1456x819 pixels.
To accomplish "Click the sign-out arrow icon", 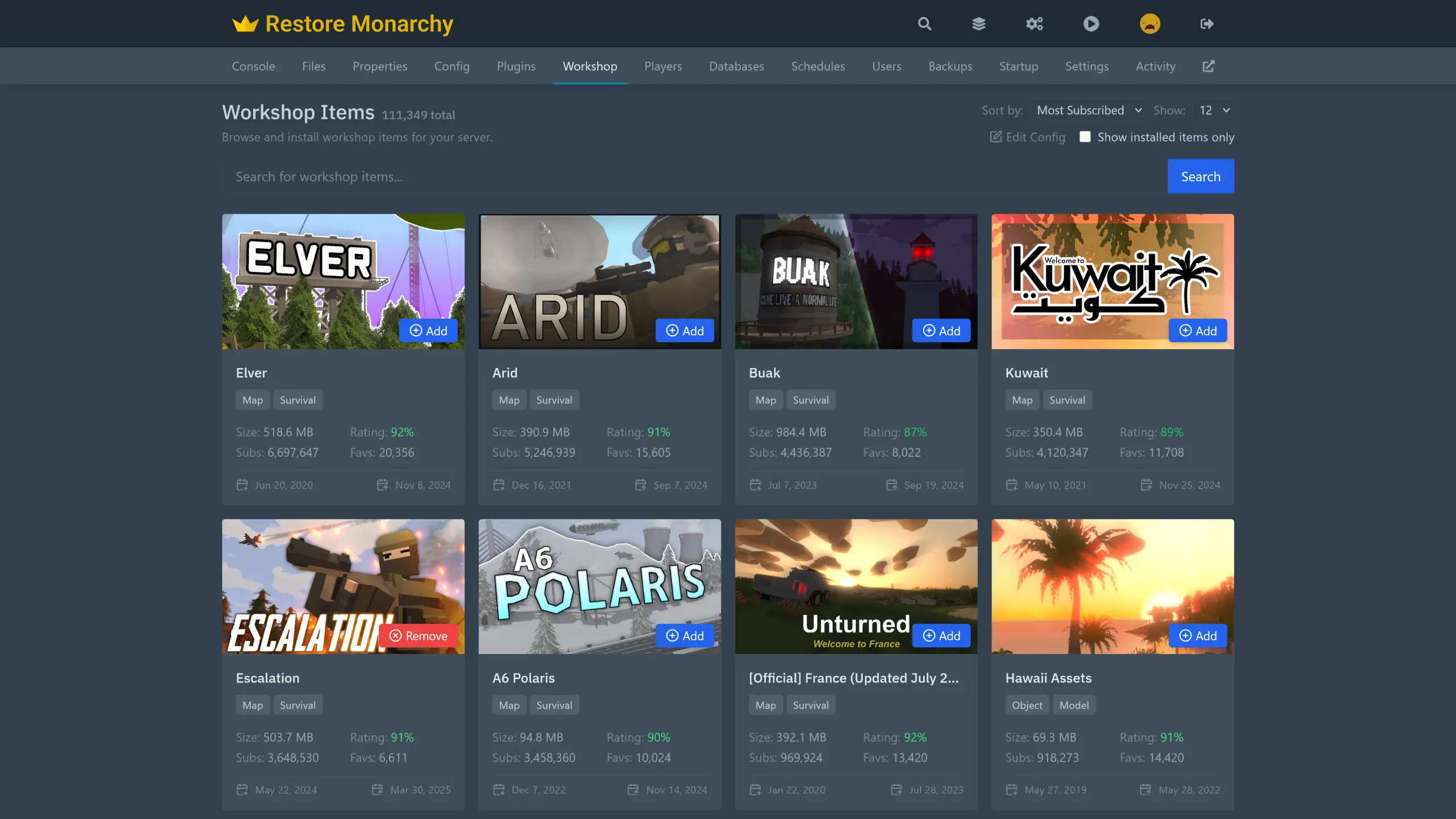I will click(x=1207, y=24).
